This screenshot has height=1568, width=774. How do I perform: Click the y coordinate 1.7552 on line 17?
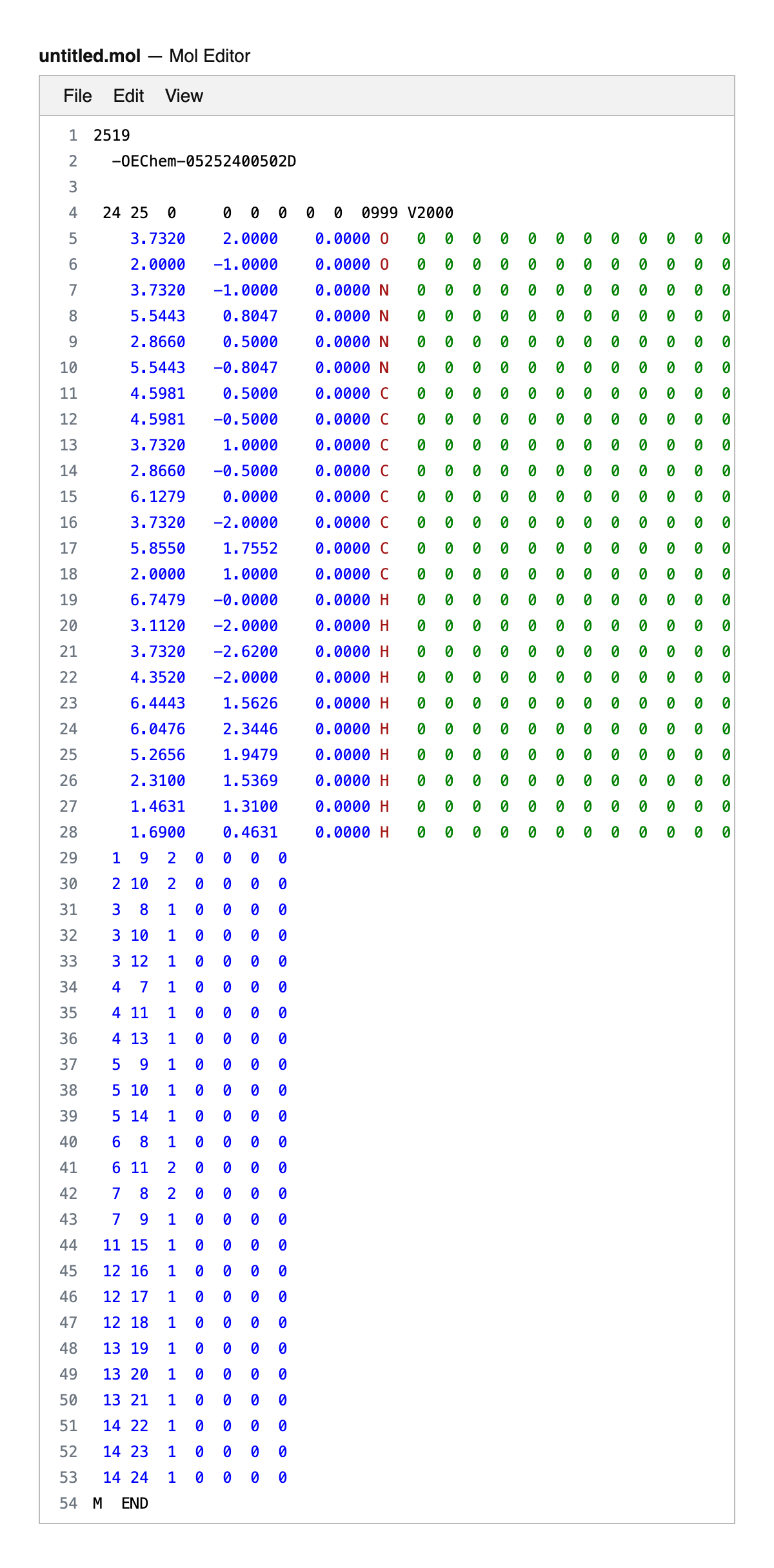pyautogui.click(x=250, y=548)
